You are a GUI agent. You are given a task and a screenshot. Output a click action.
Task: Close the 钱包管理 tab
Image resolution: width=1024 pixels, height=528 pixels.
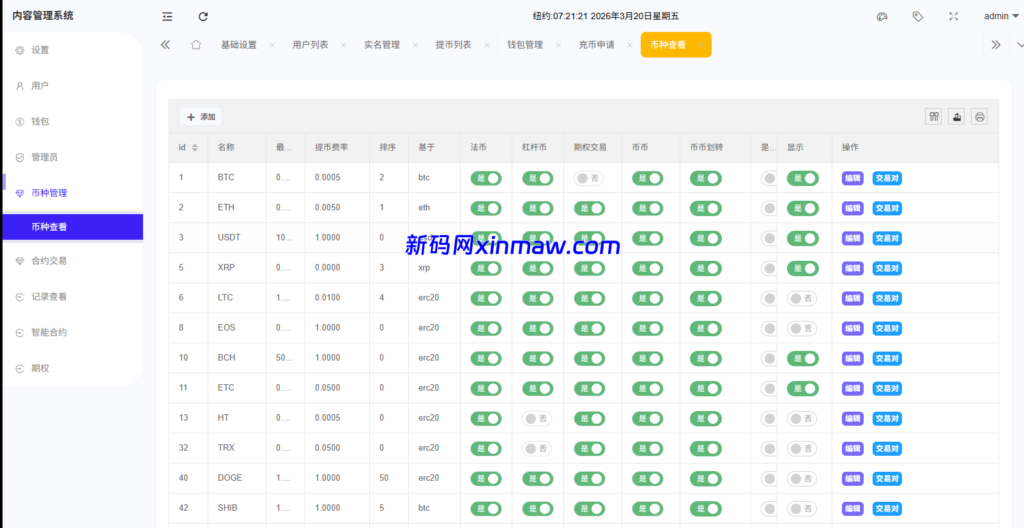pos(558,45)
